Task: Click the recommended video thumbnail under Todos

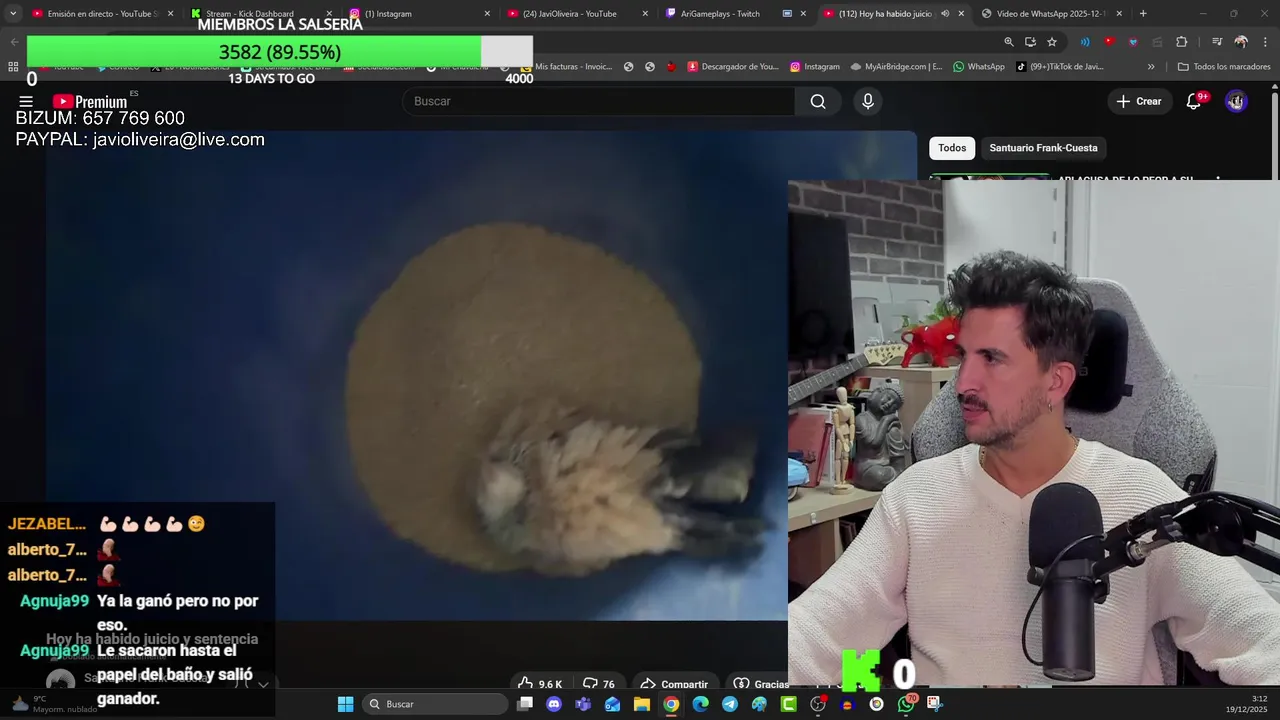Action: pyautogui.click(x=990, y=178)
